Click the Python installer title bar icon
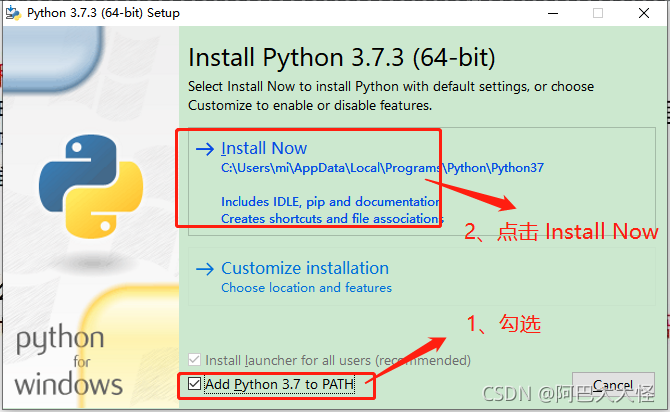The image size is (670, 412). (x=13, y=13)
